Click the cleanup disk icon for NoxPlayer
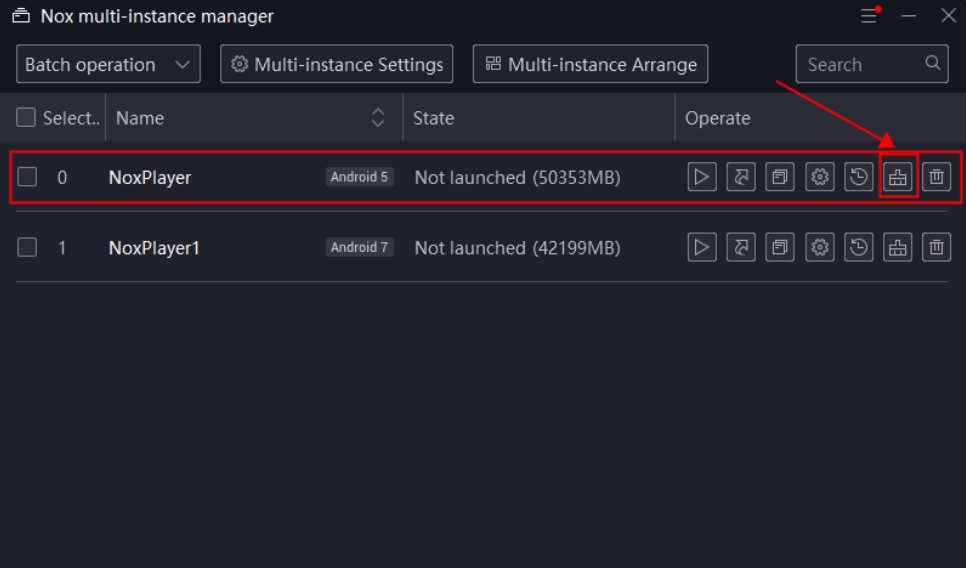Screen dimensions: 966x568 tap(898, 177)
